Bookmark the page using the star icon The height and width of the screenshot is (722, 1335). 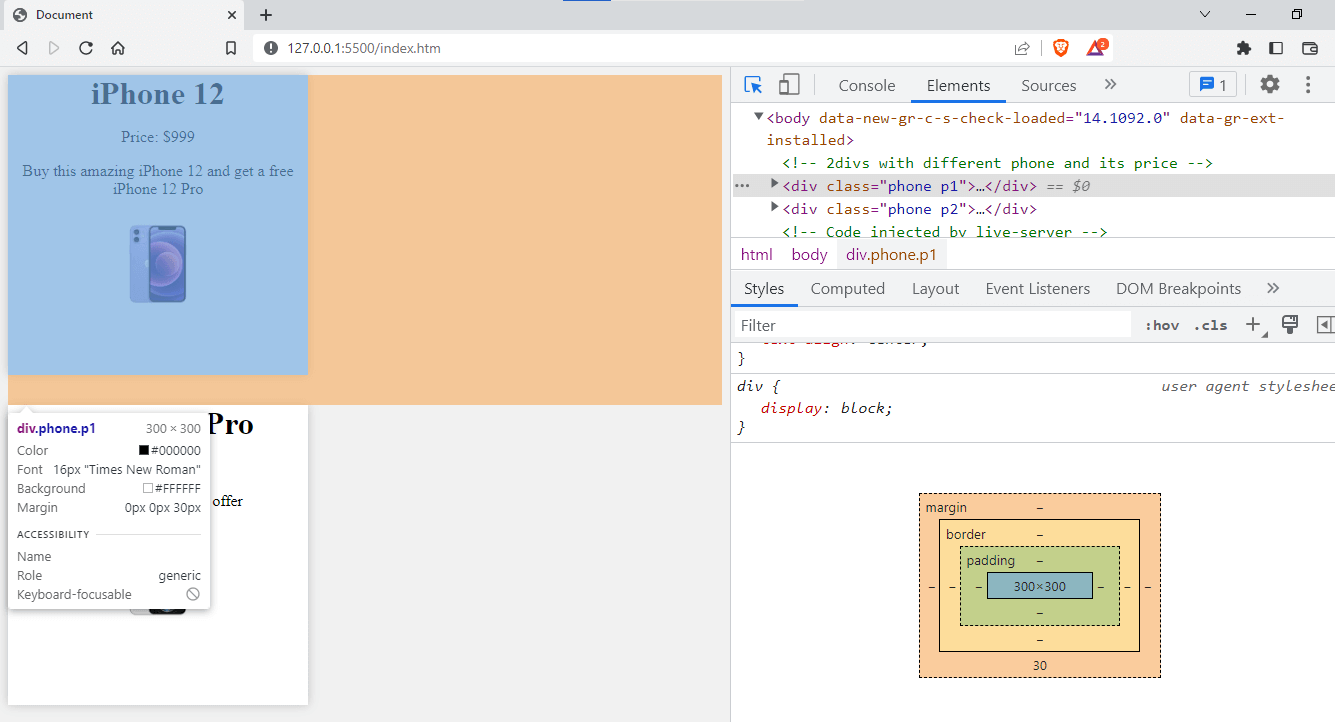coord(231,47)
